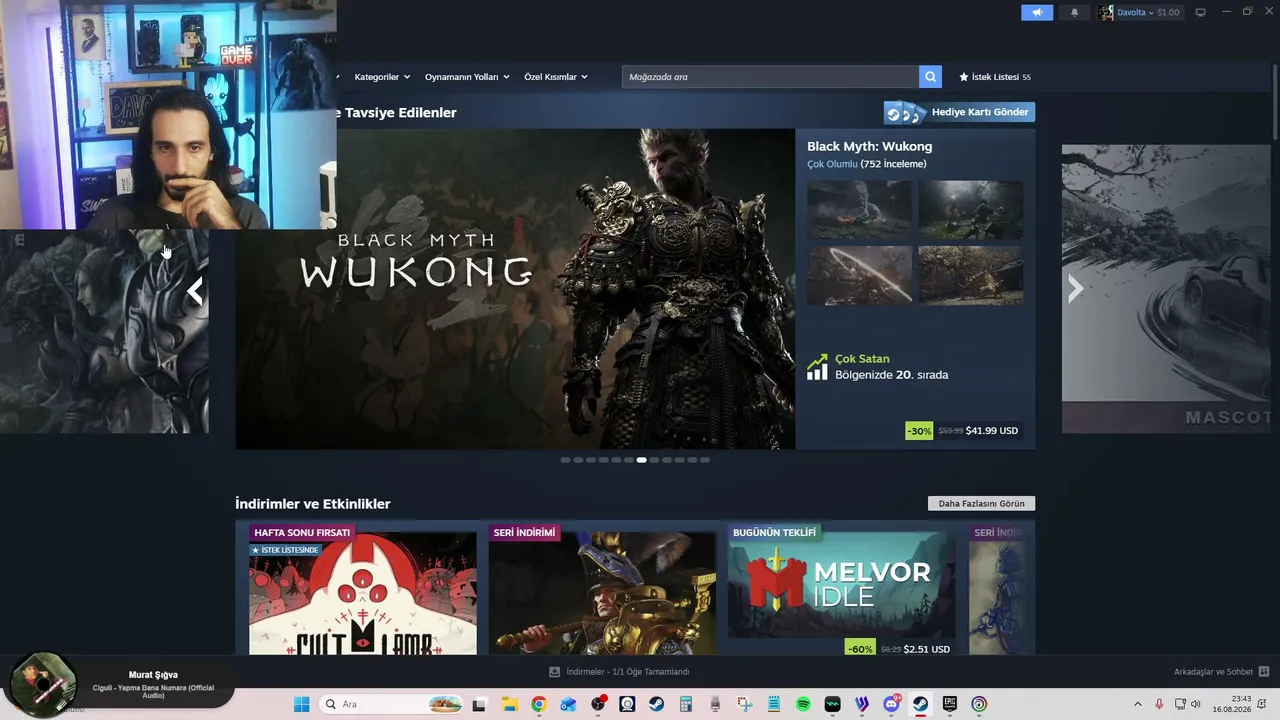The height and width of the screenshot is (720, 1280).
Task: Open the Black Myth Wukong main banner image
Action: point(515,289)
